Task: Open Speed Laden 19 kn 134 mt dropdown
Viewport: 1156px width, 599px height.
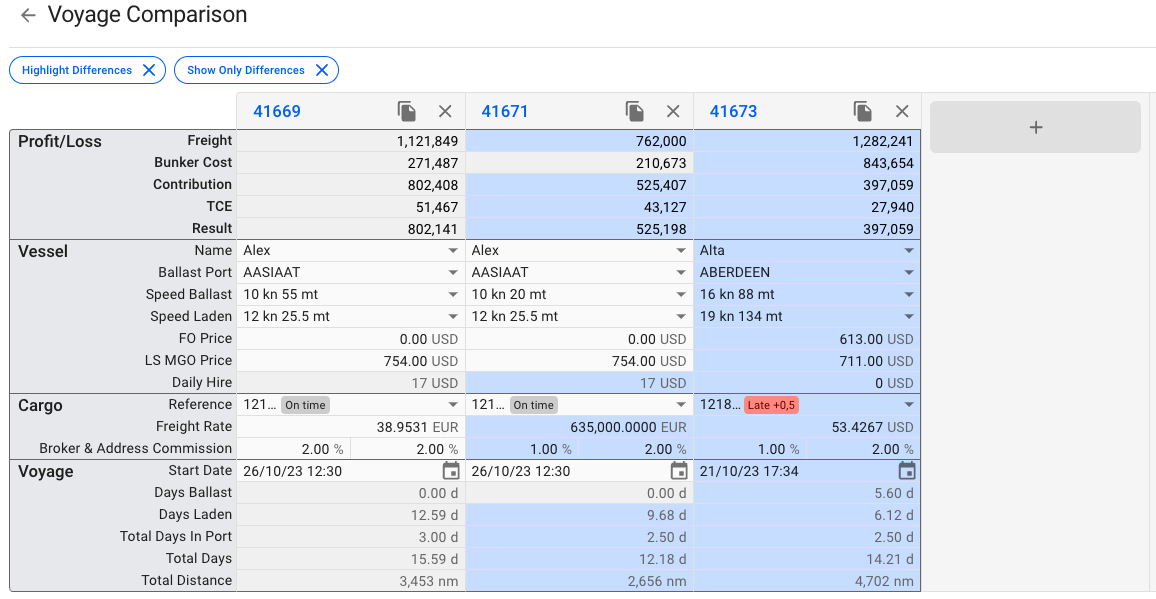Action: click(807, 316)
